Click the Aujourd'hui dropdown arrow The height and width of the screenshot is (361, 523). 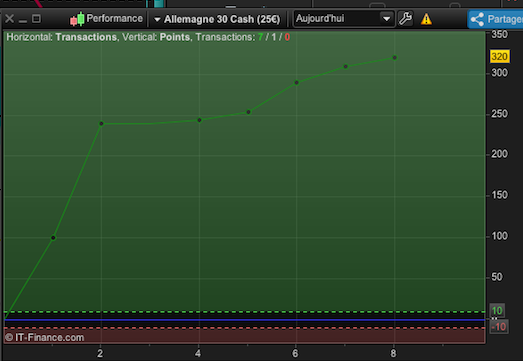387,19
